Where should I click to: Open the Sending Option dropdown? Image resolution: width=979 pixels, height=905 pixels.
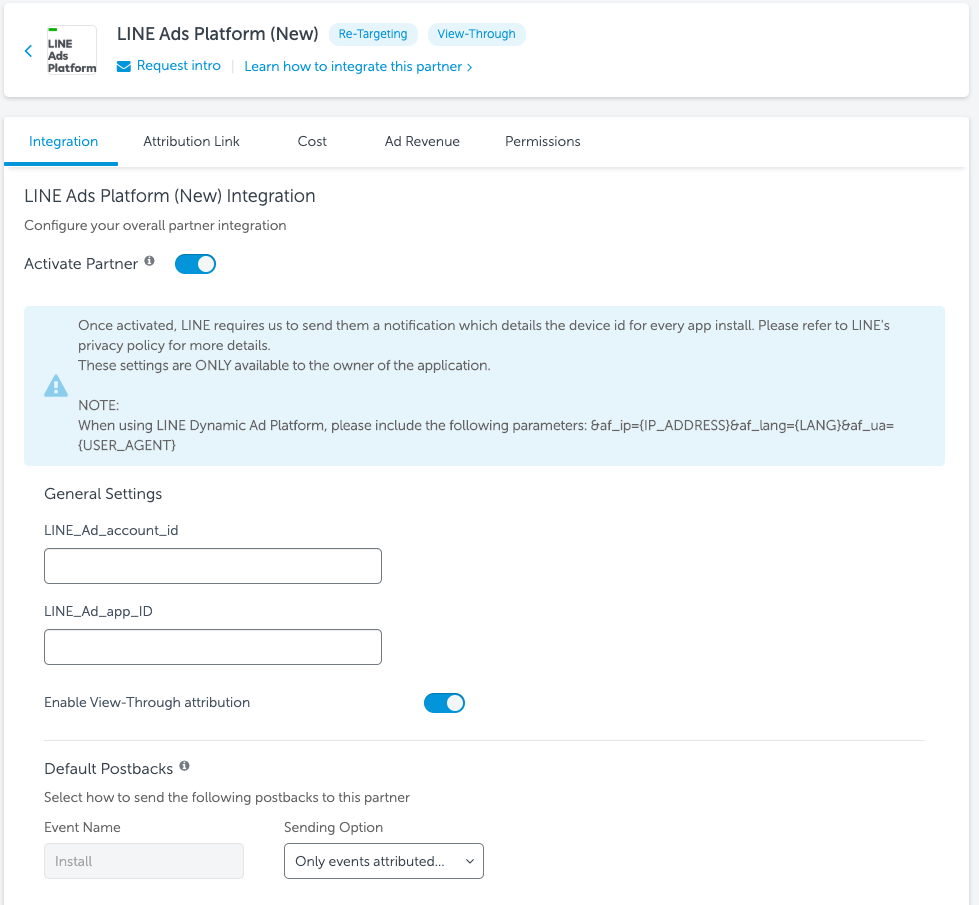(384, 861)
